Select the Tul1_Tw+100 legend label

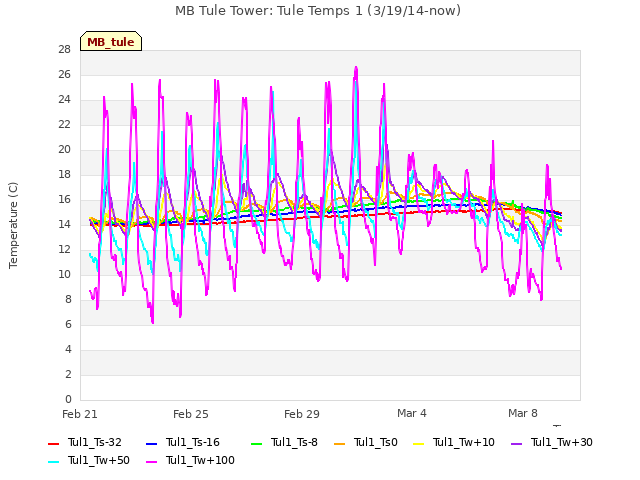click(x=200, y=460)
